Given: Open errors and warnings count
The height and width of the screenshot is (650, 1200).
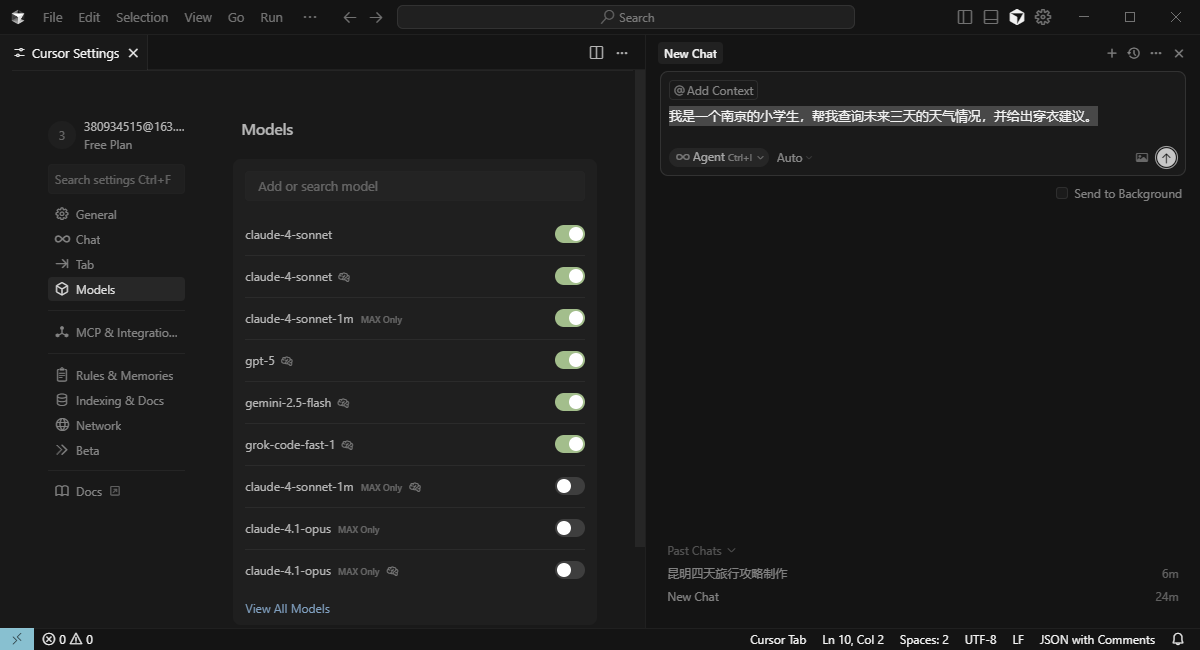Looking at the screenshot, I should [68, 639].
